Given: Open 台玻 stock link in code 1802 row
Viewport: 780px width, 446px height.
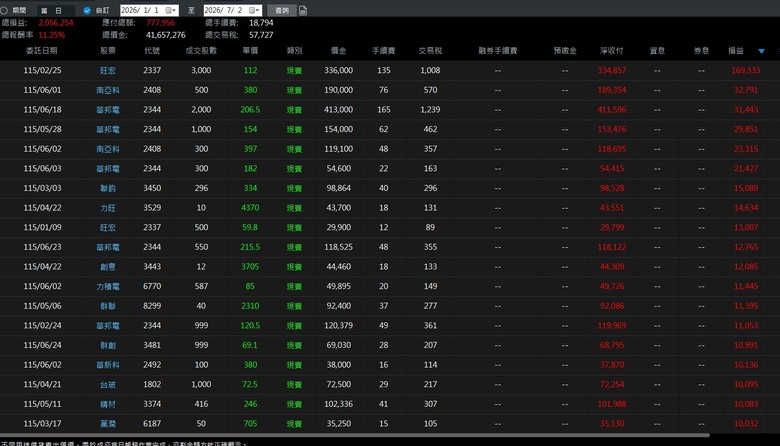Looking at the screenshot, I should (108, 385).
